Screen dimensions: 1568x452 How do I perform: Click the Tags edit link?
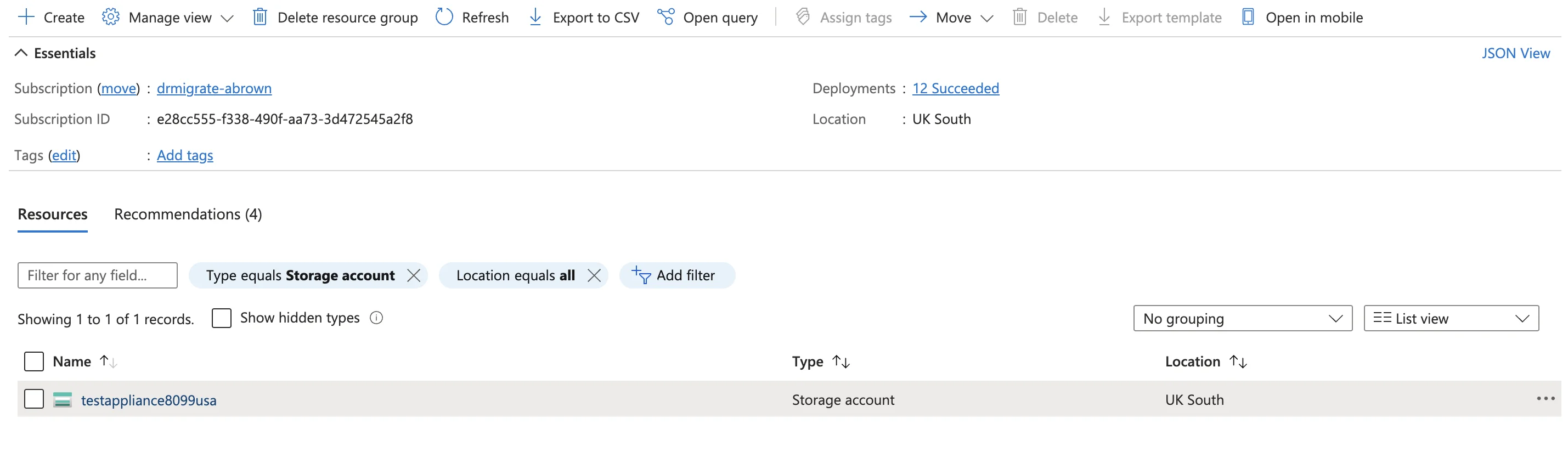click(64, 156)
